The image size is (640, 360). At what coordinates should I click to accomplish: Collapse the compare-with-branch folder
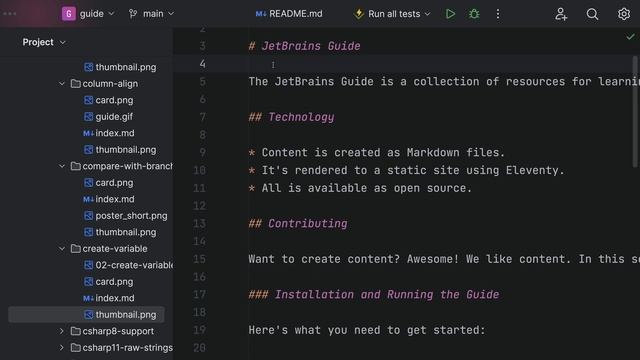[x=62, y=166]
